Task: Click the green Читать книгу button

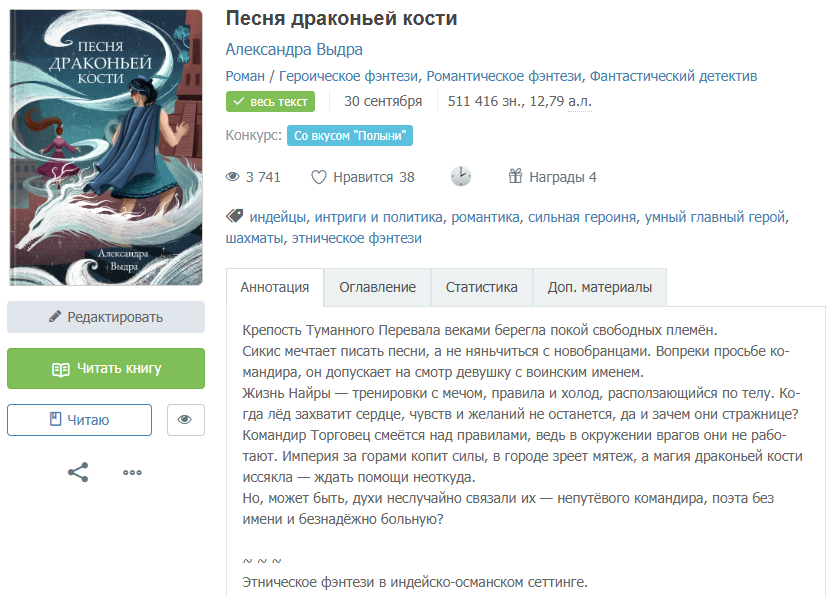Action: pos(106,368)
